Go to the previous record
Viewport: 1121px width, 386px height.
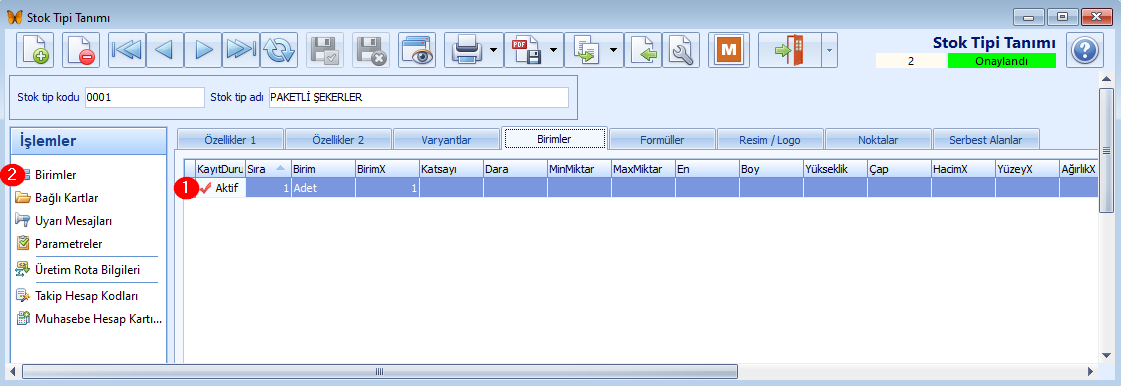click(x=164, y=50)
